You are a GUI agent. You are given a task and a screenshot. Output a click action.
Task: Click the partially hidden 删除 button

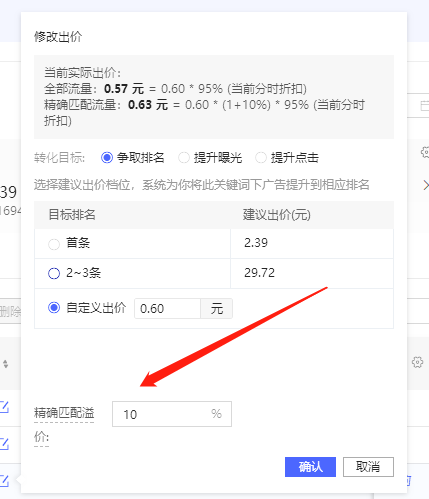point(10,312)
